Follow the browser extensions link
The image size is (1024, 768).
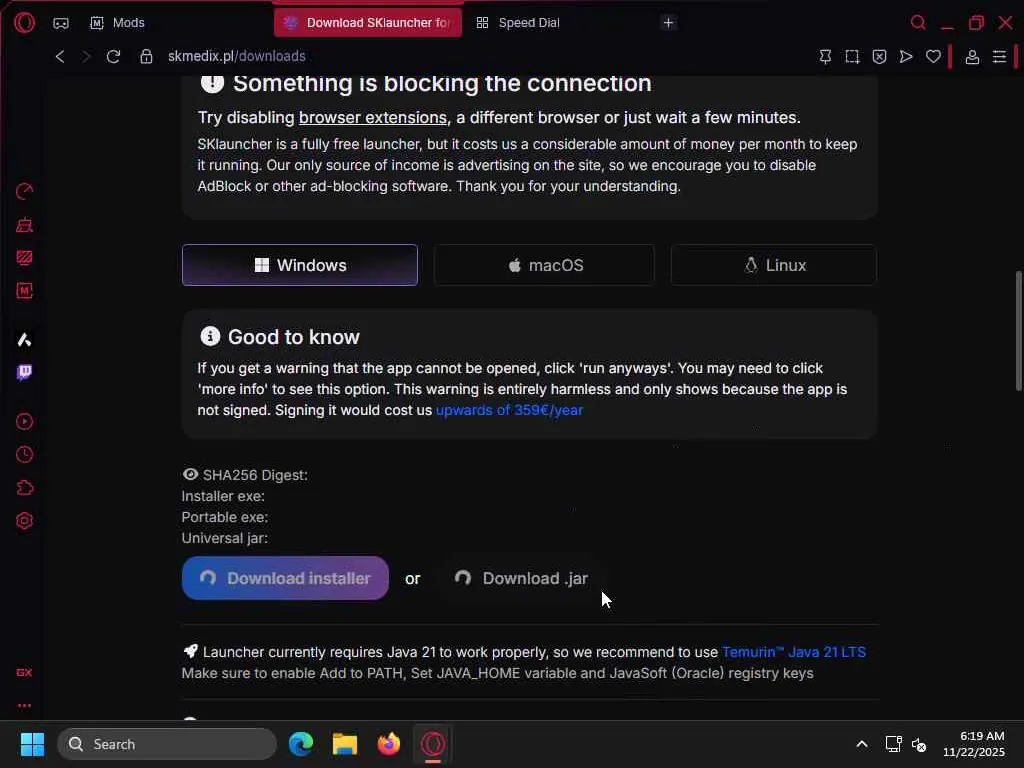373,118
